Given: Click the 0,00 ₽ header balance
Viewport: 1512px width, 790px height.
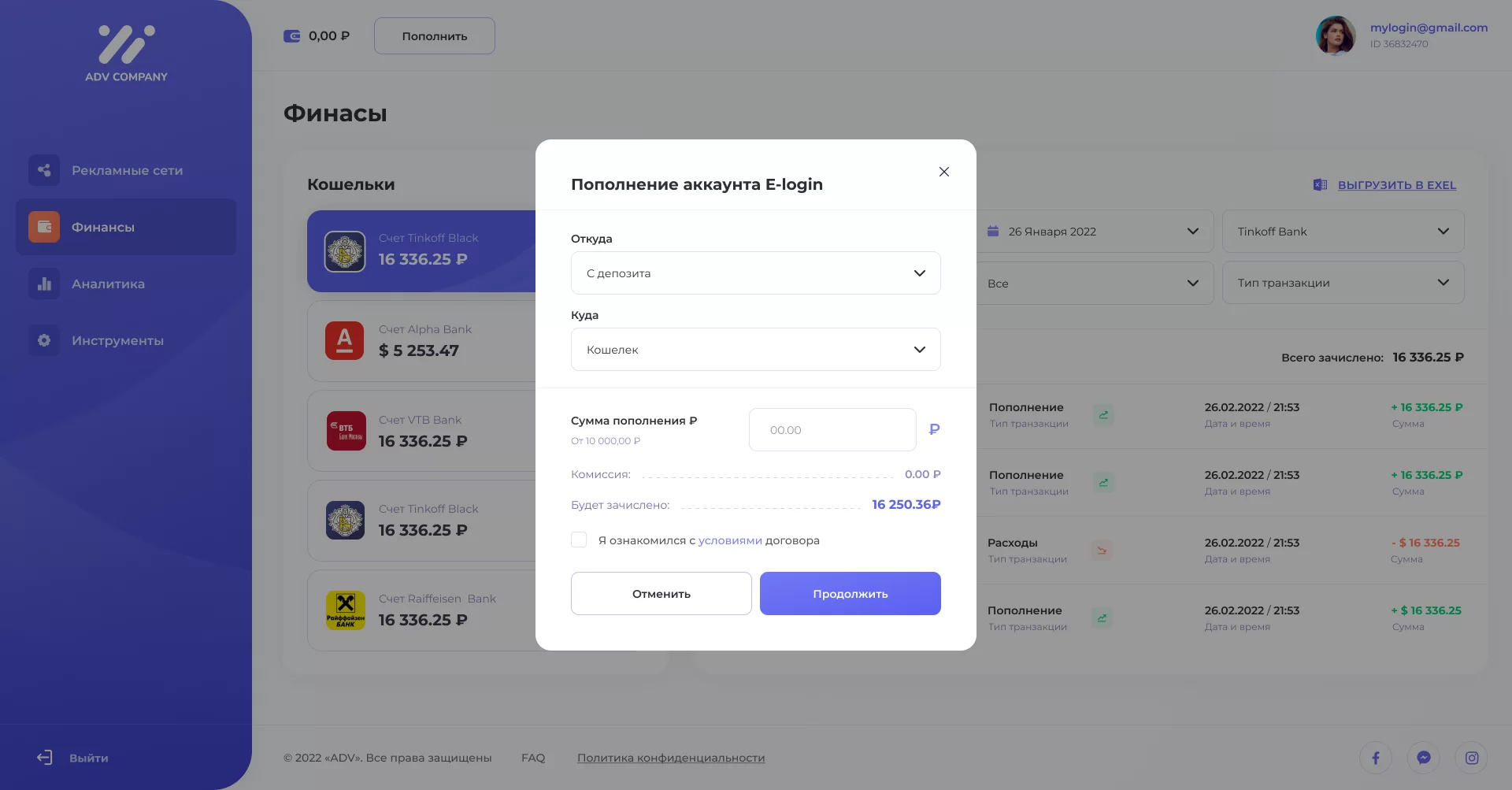Looking at the screenshot, I should (x=329, y=36).
